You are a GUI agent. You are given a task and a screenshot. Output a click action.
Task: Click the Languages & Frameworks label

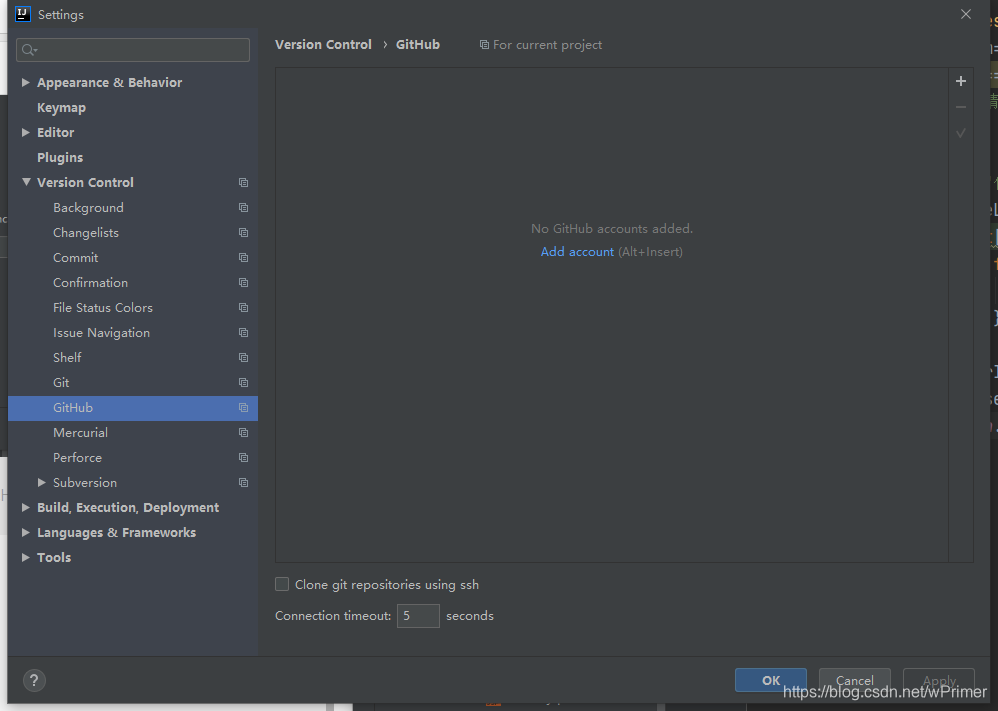(116, 532)
